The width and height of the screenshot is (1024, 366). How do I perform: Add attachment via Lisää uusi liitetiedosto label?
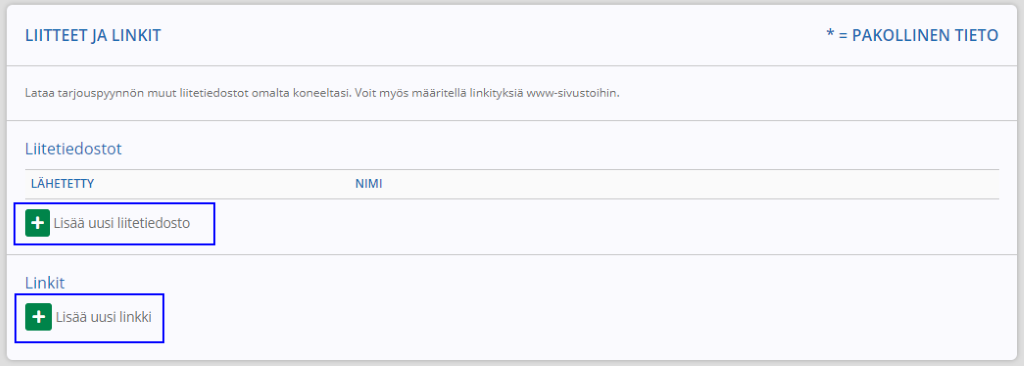tap(123, 224)
